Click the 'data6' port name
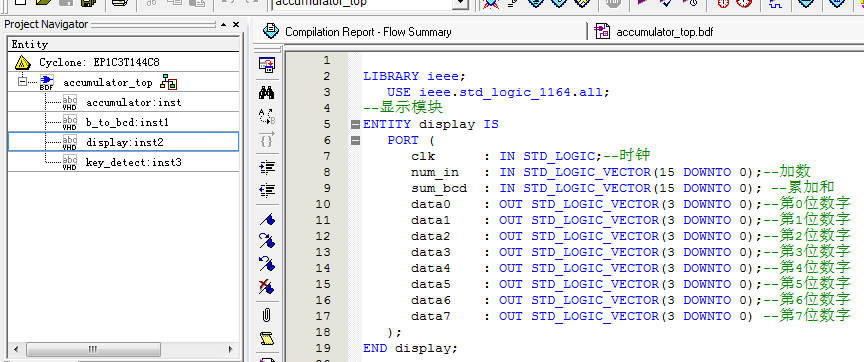Image resolution: width=864 pixels, height=362 pixels. [431, 300]
